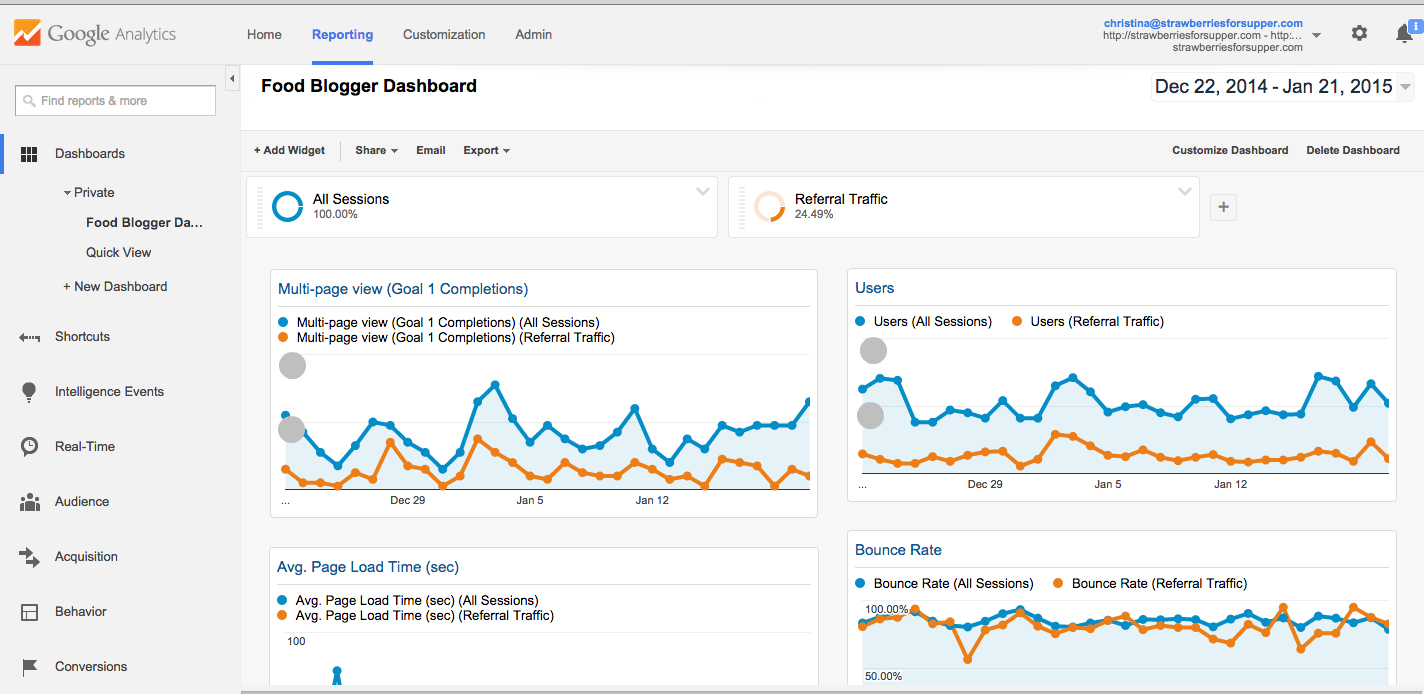Open the Export dropdown menu

pyautogui.click(x=486, y=151)
